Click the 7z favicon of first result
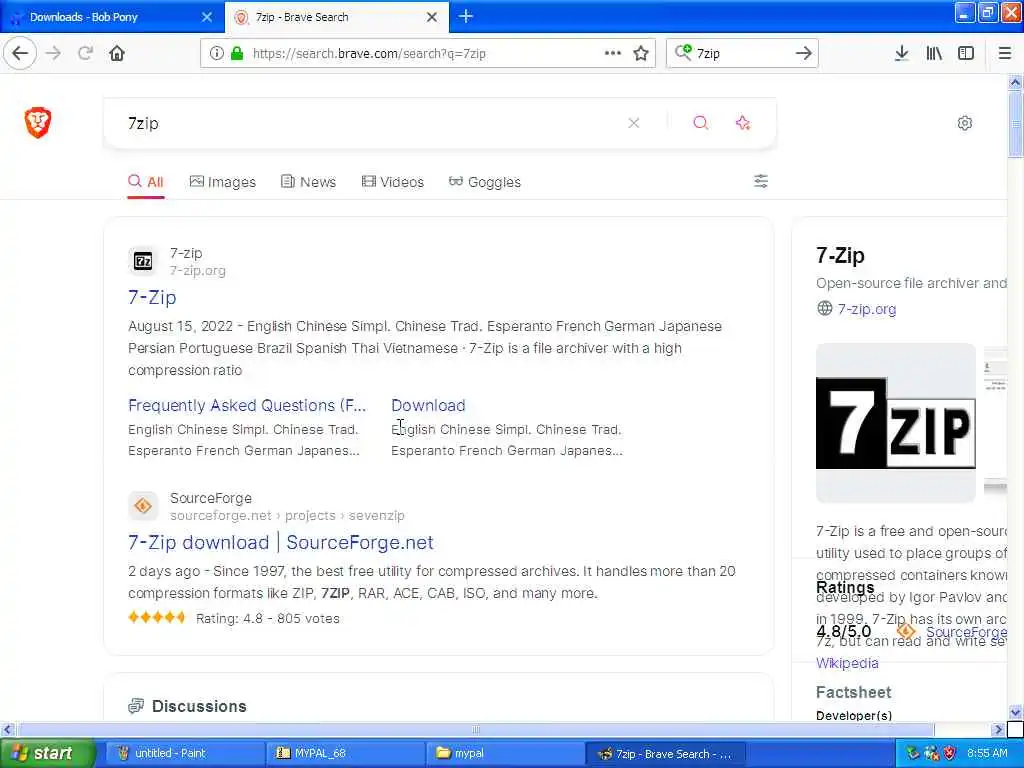Viewport: 1024px width, 768px height. click(x=143, y=261)
